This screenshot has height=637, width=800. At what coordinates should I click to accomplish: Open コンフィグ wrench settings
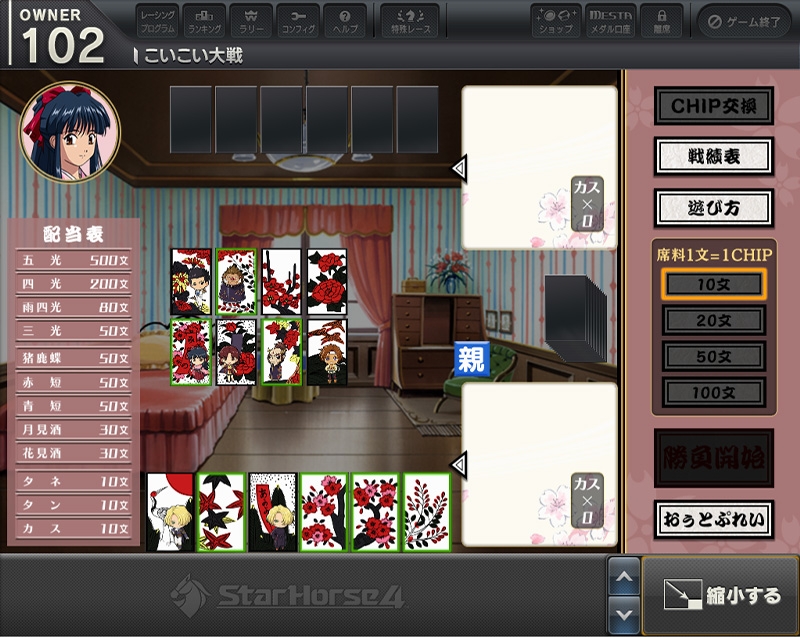[x=298, y=21]
